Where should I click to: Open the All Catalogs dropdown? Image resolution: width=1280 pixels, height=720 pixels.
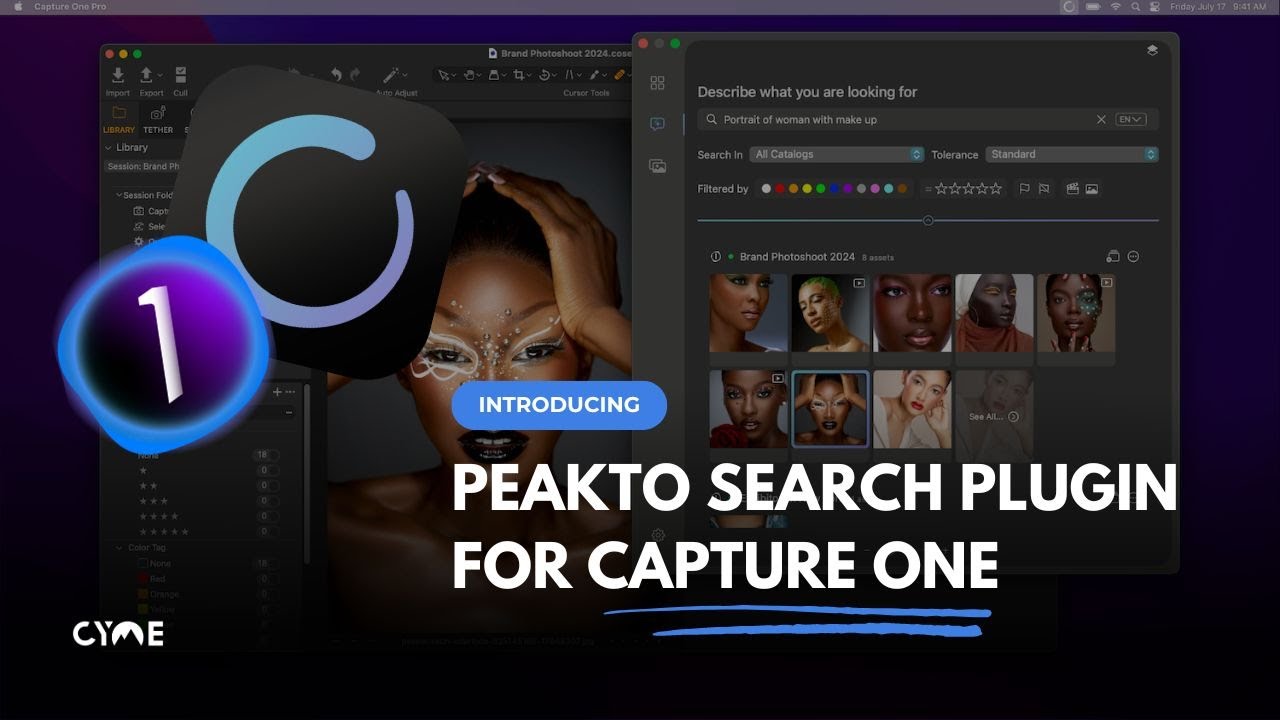pos(837,154)
